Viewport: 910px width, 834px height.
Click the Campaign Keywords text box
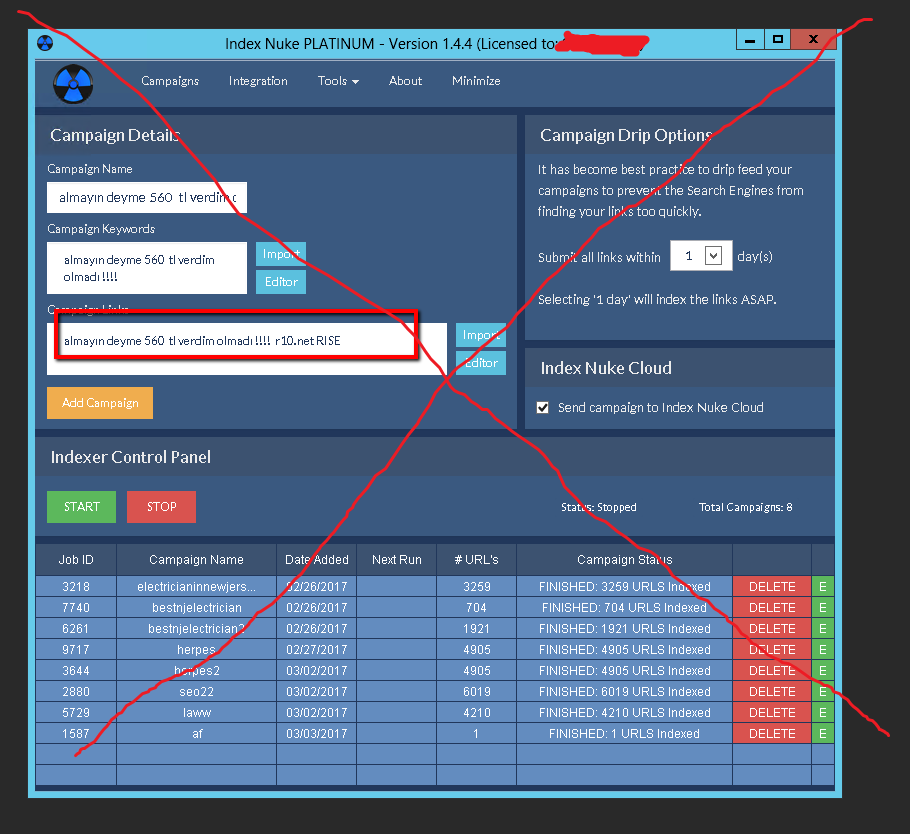pyautogui.click(x=147, y=268)
